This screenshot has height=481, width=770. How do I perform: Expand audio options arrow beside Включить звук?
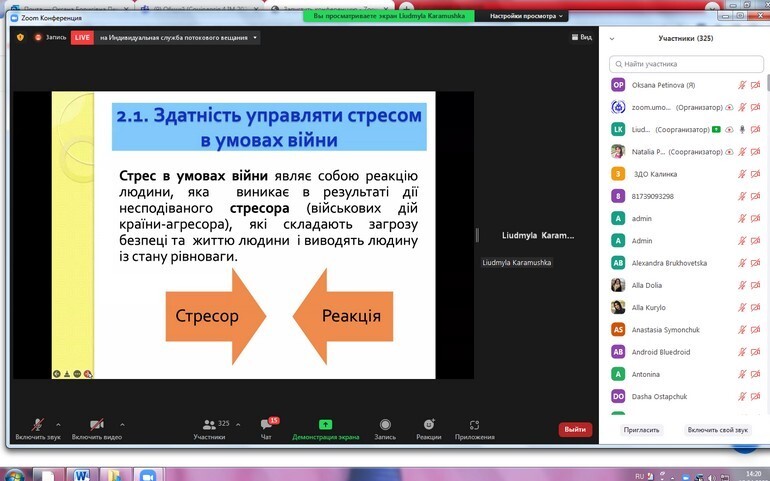(58, 424)
